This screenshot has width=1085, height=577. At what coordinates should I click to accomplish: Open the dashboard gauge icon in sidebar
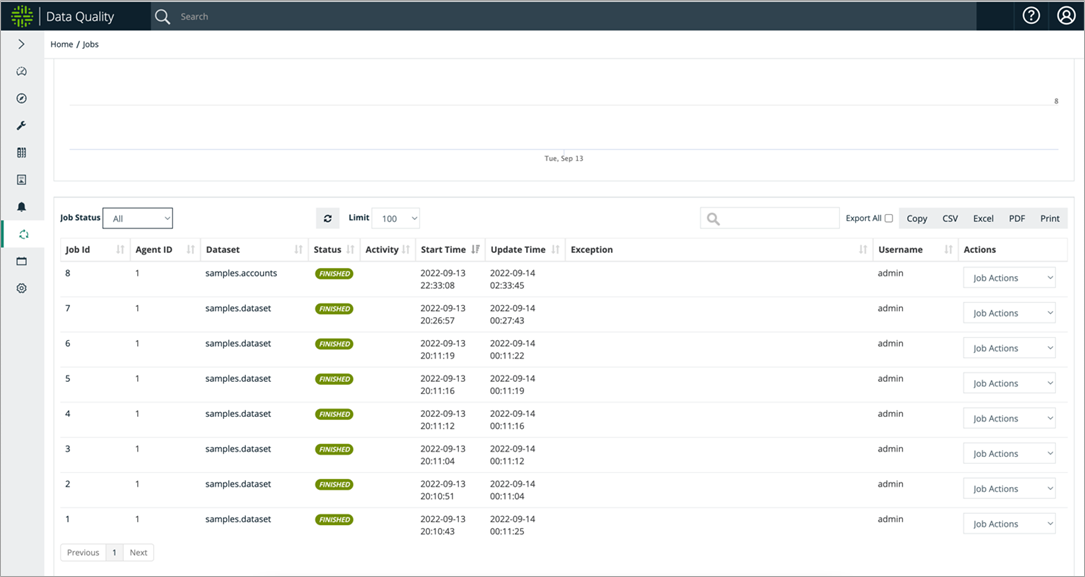(21, 71)
